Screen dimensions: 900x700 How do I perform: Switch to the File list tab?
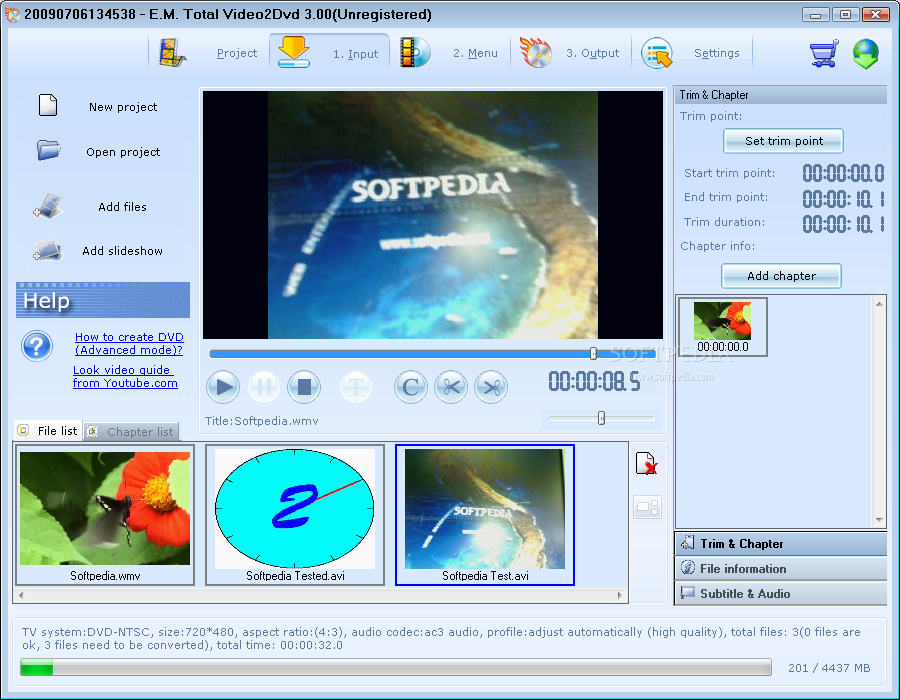coord(48,431)
